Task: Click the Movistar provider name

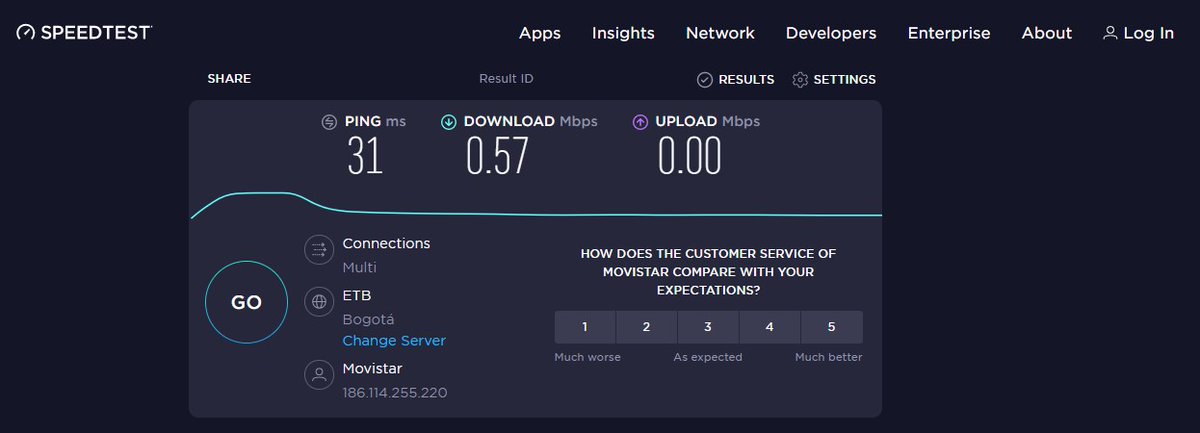Action: (374, 370)
